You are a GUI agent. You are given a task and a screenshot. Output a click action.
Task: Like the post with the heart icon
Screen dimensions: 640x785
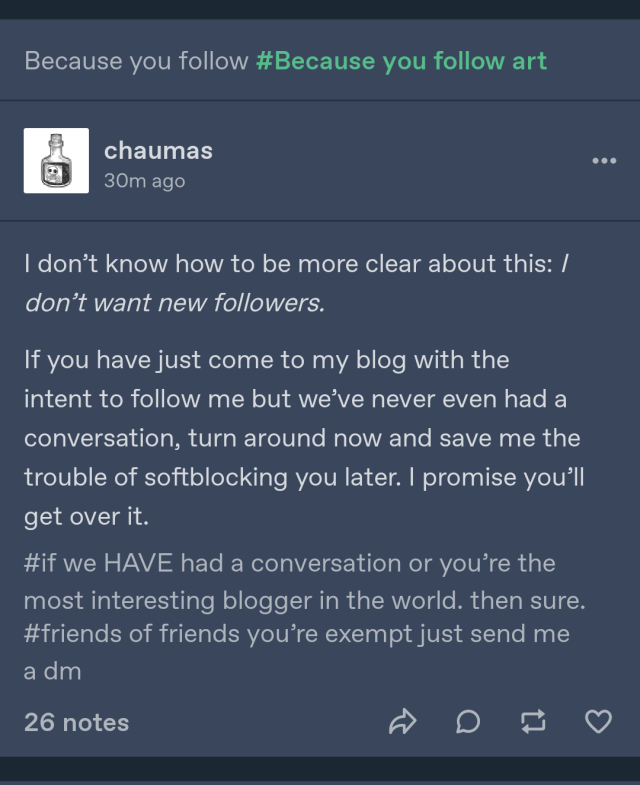598,721
